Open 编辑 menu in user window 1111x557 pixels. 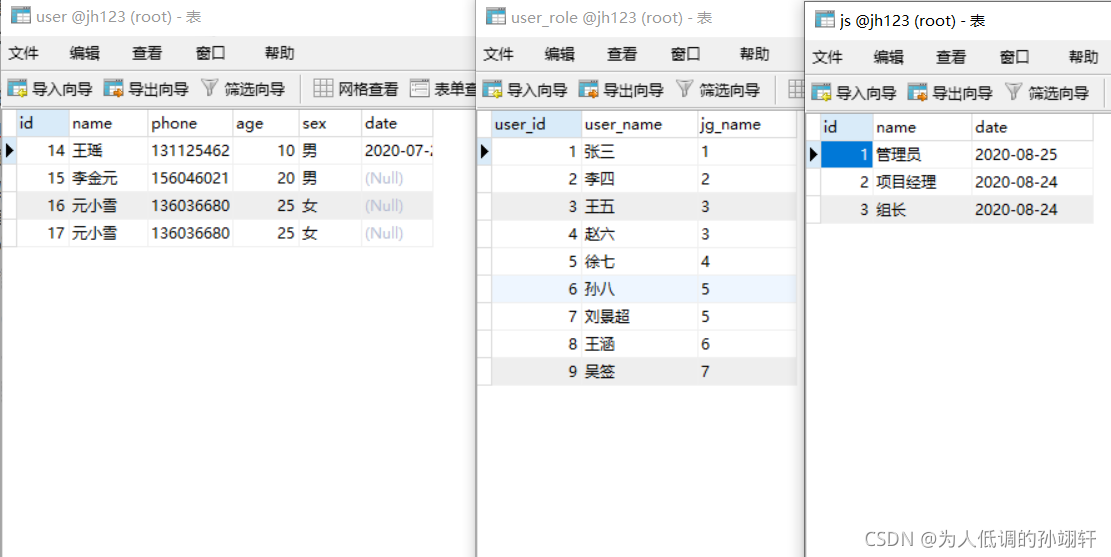[x=84, y=53]
